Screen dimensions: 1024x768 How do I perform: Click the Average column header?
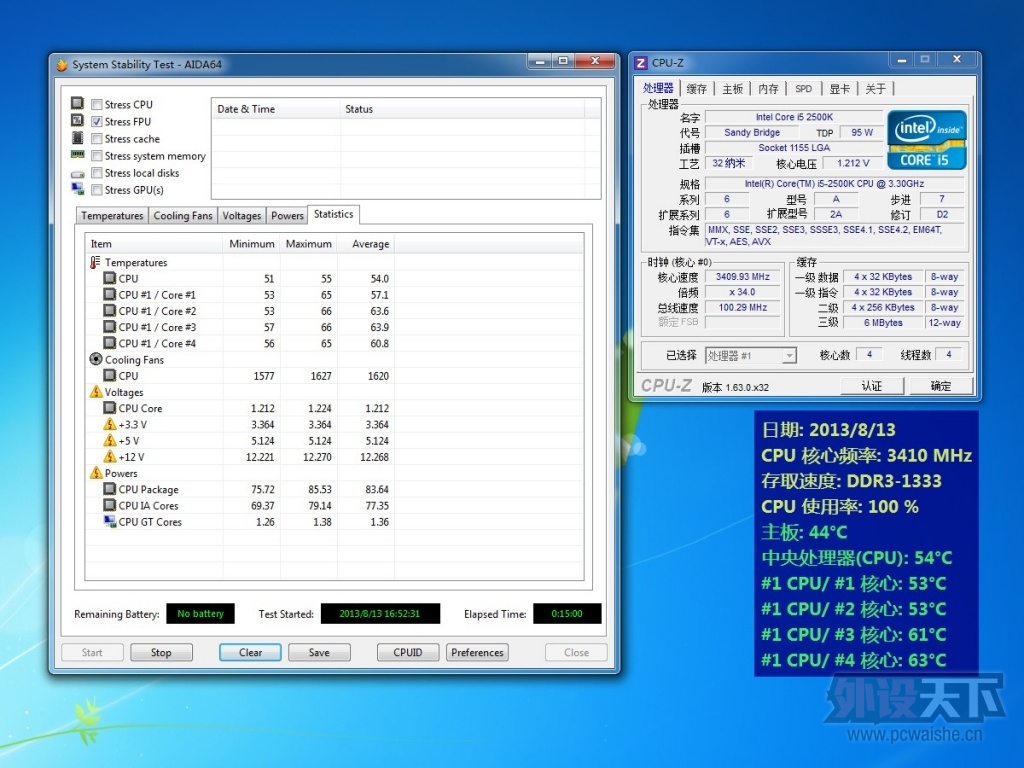pyautogui.click(x=366, y=244)
